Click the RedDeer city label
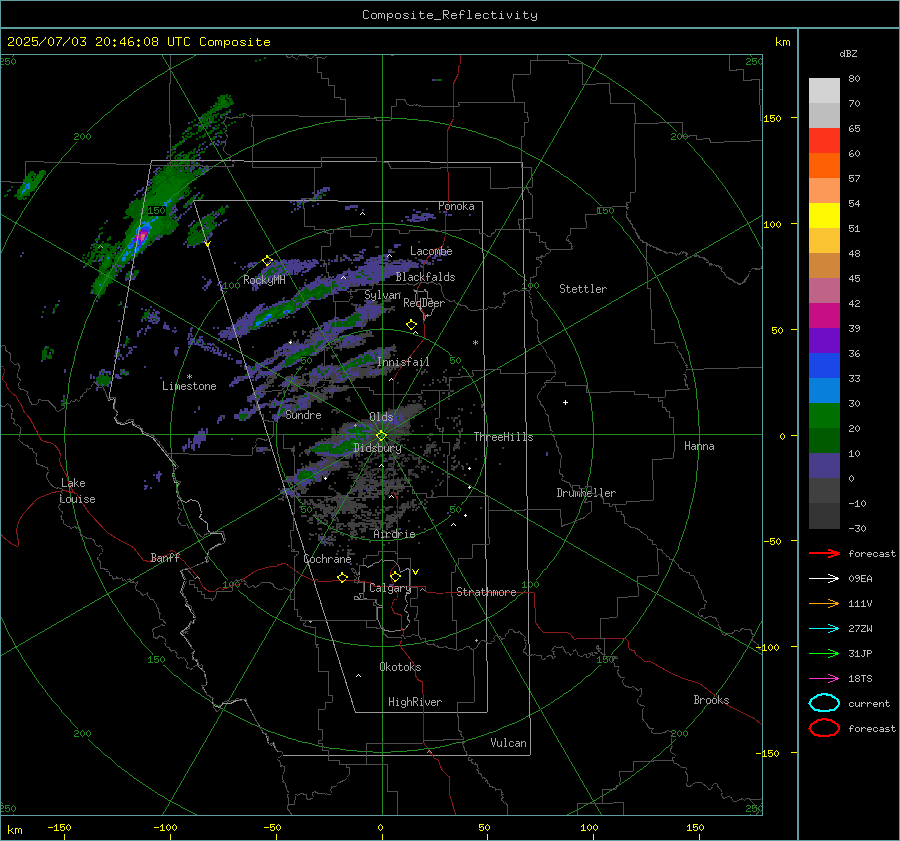 pos(424,303)
